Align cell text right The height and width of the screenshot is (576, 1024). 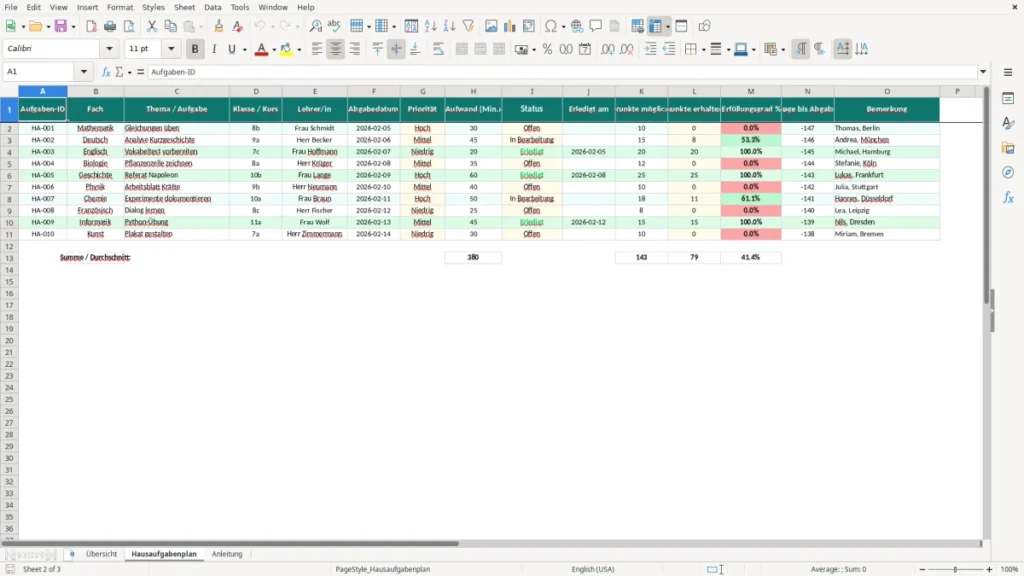355,49
